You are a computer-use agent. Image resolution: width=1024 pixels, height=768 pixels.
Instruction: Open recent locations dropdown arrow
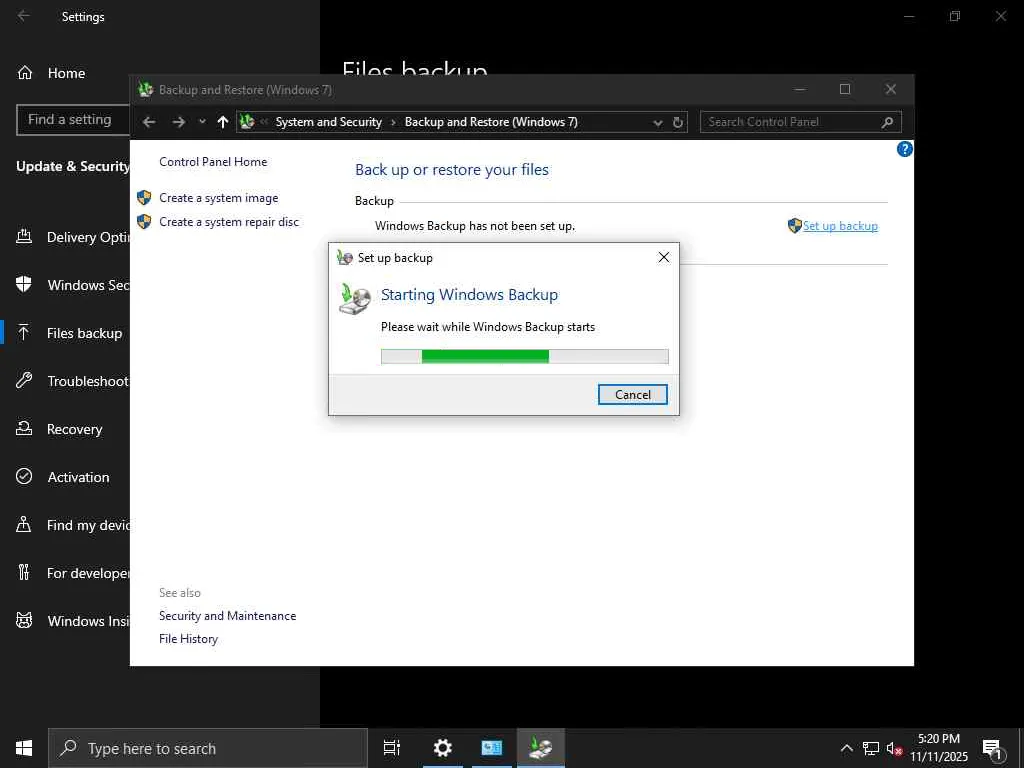point(202,122)
